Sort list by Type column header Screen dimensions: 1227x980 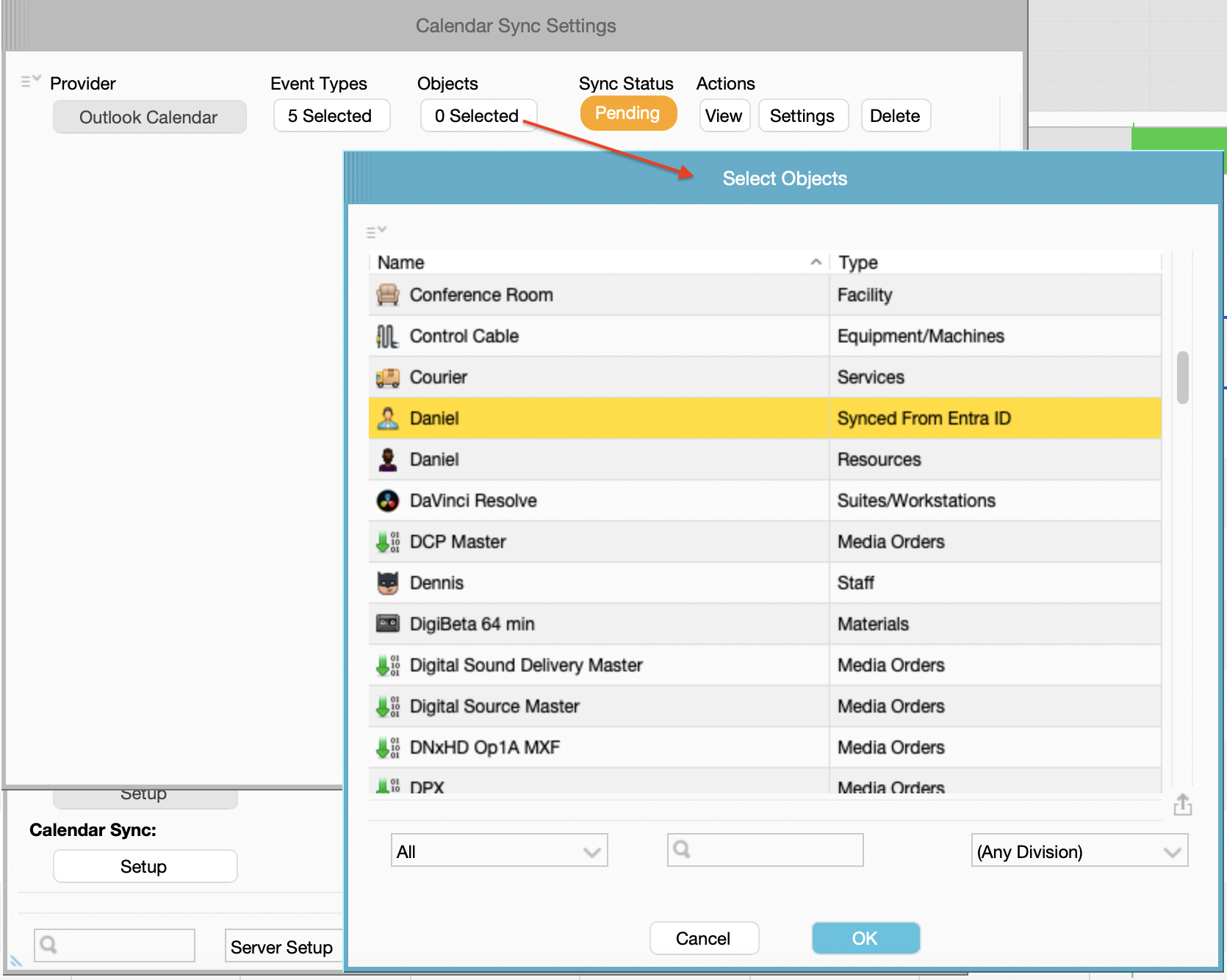pos(995,262)
